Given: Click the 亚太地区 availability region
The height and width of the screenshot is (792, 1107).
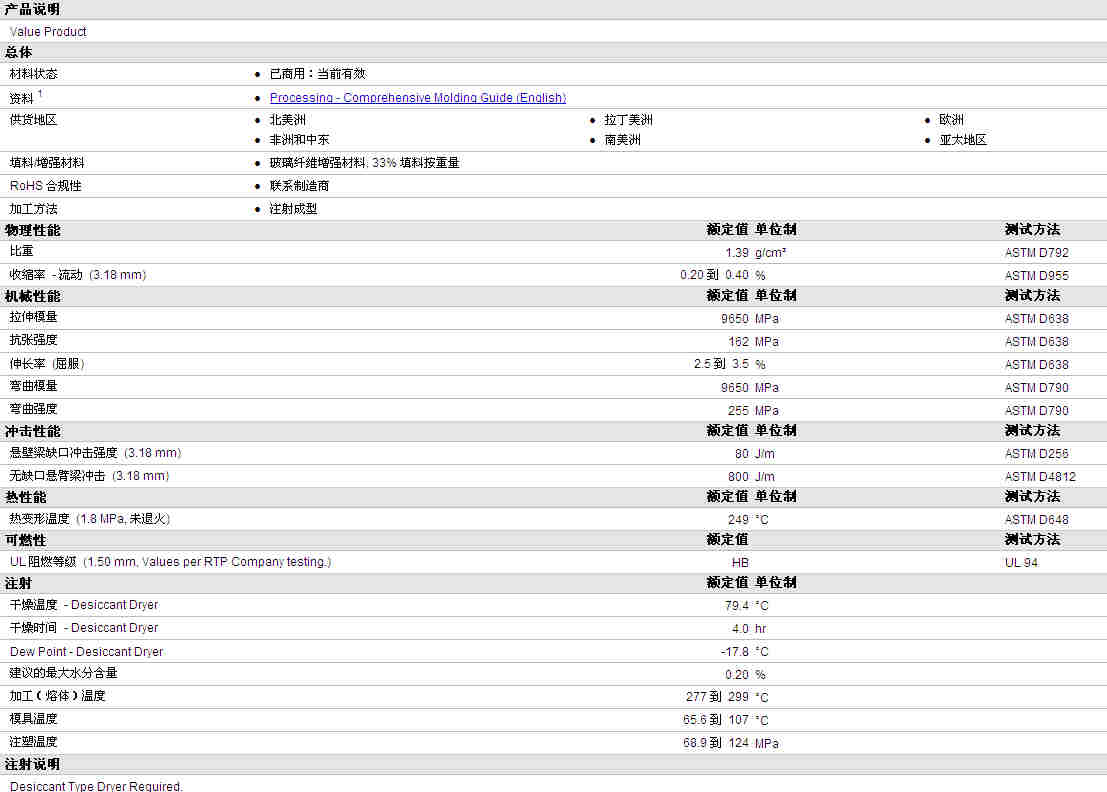Looking at the screenshot, I should 962,140.
